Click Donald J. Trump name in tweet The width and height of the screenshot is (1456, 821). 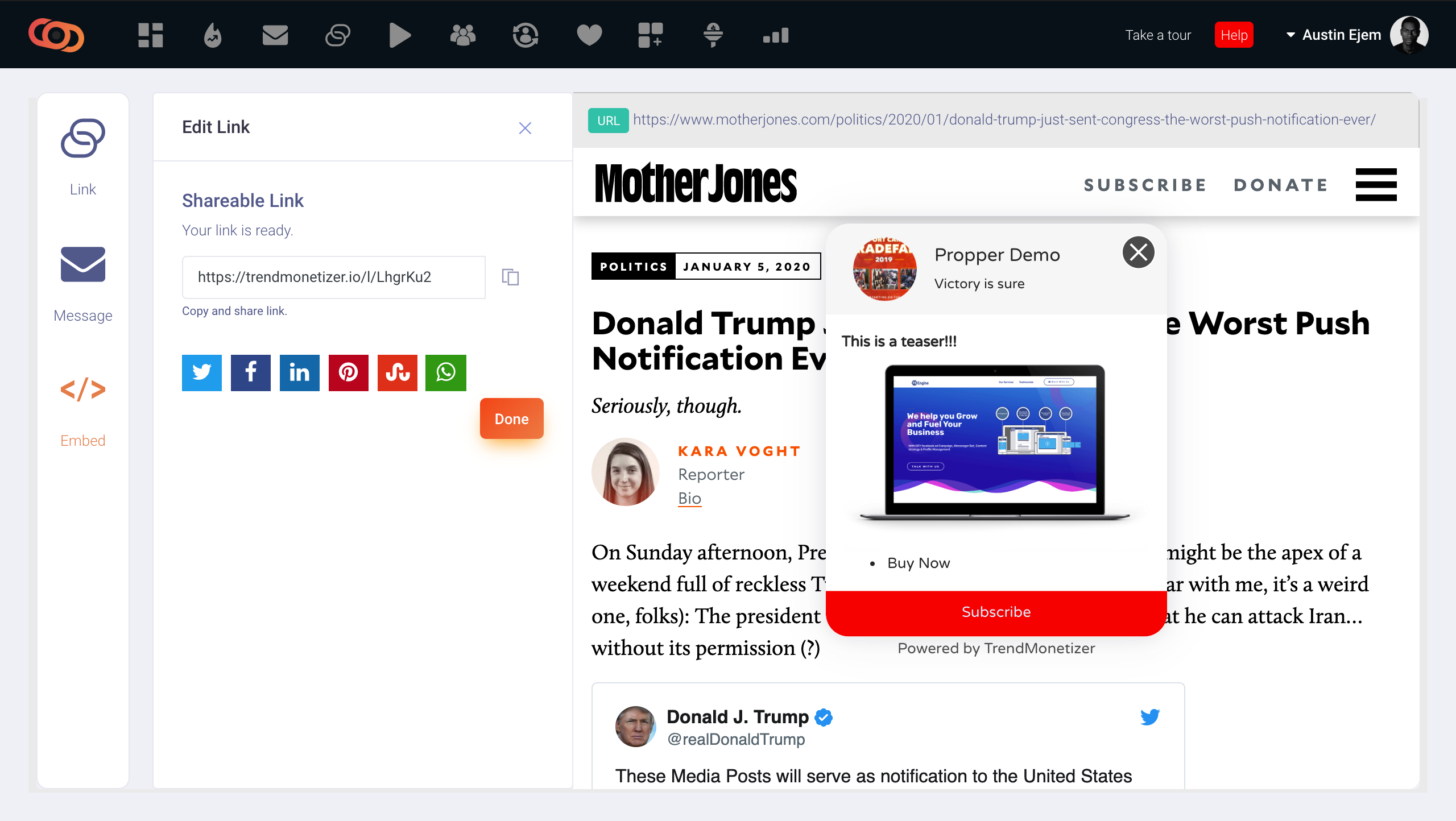(x=738, y=717)
